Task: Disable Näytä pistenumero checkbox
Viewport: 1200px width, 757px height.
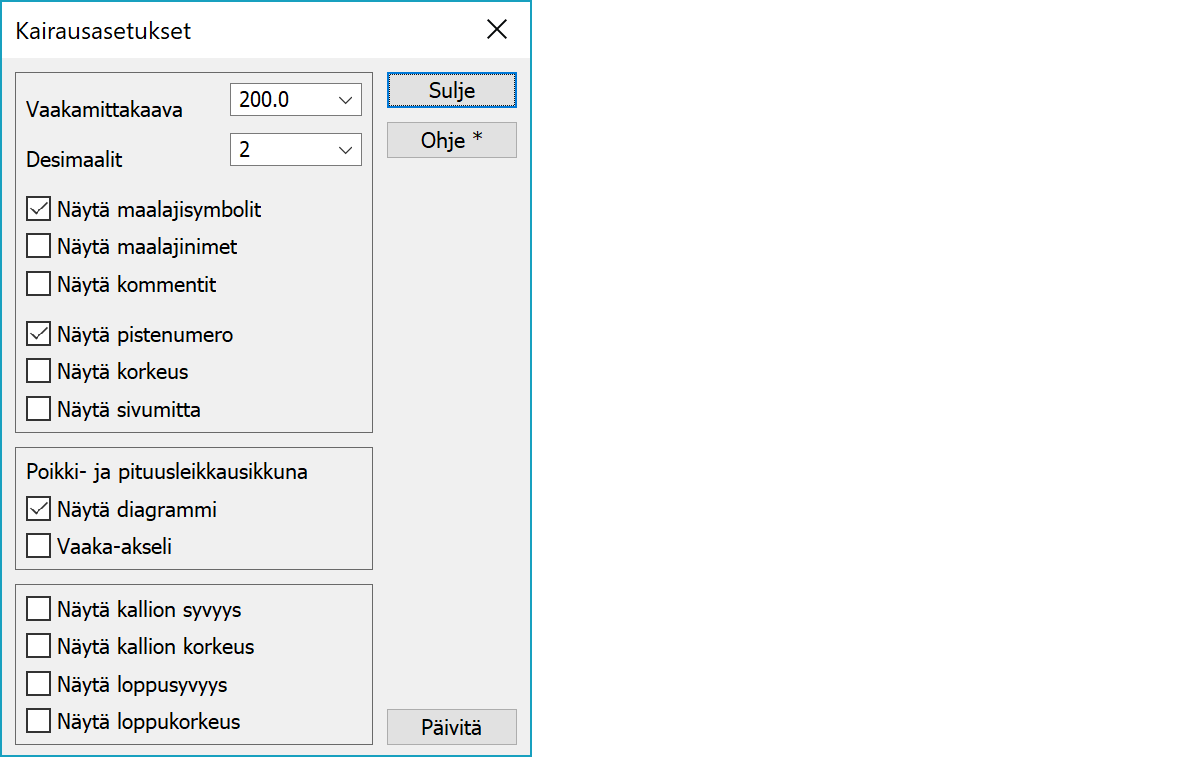Action: [39, 334]
